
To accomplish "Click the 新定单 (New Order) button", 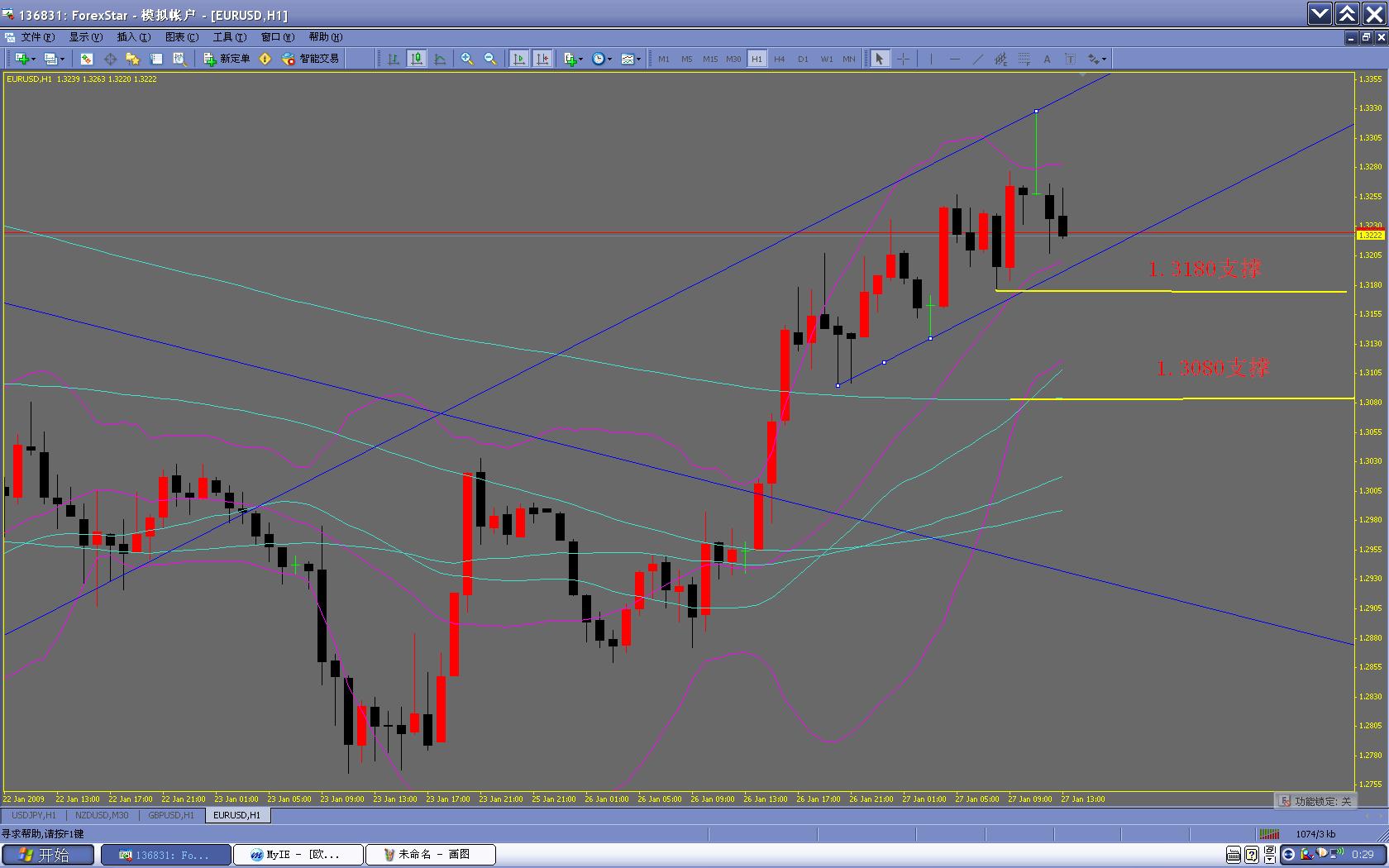I will click(227, 59).
